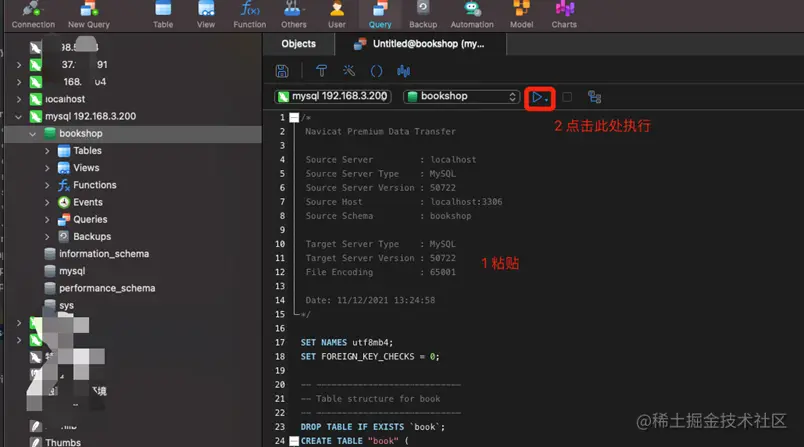Viewport: 804px width, 447px height.
Task: Expand the Queries node
Action: point(47,220)
